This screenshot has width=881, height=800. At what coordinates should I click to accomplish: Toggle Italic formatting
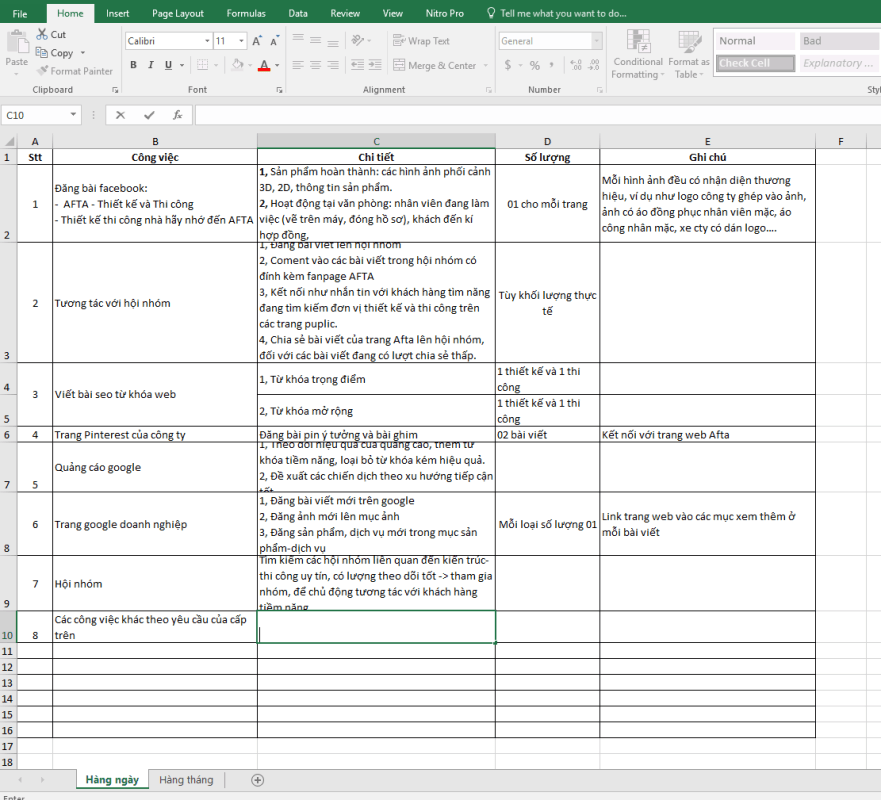[151, 65]
